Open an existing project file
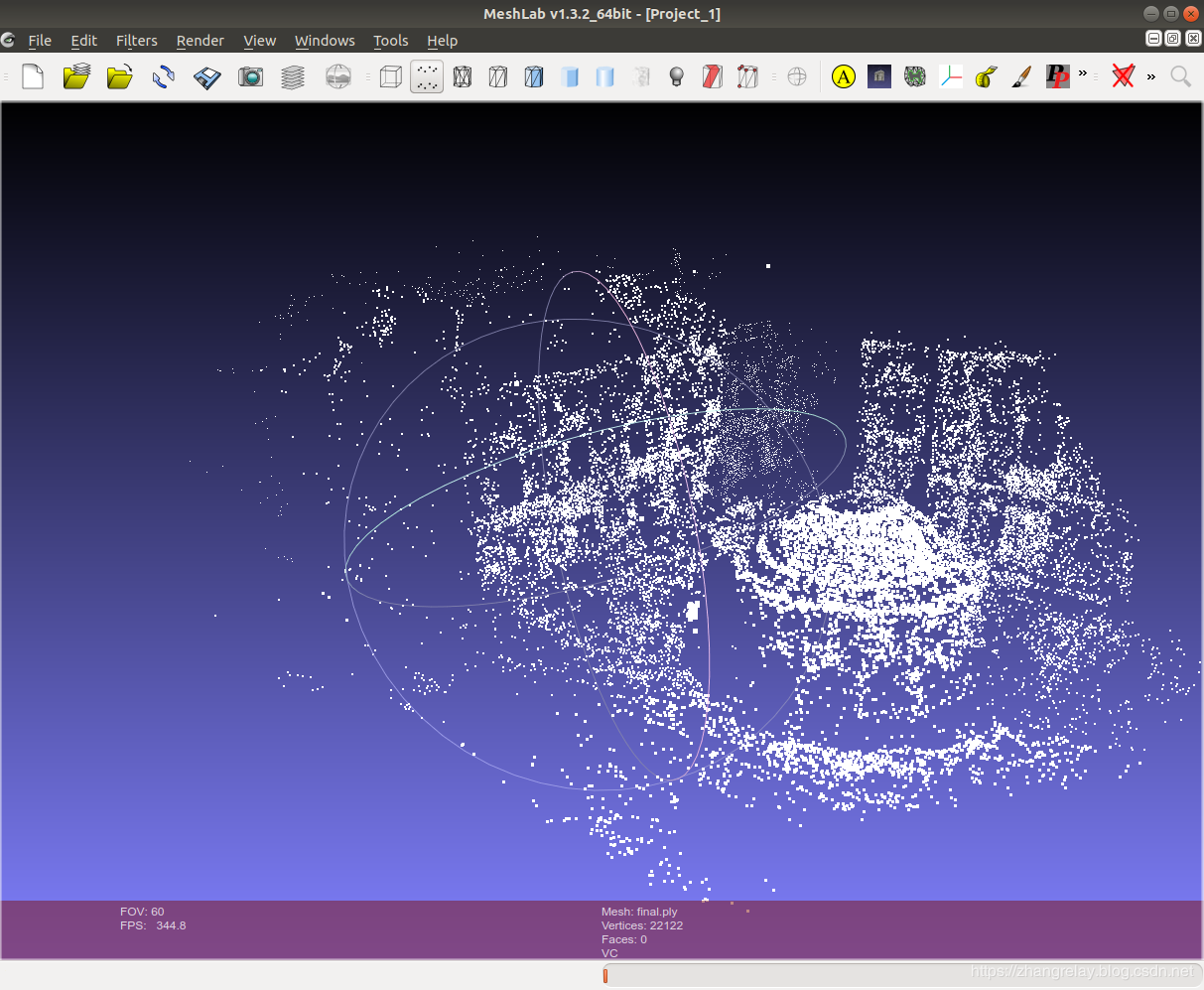This screenshot has width=1204, height=990. [x=76, y=76]
